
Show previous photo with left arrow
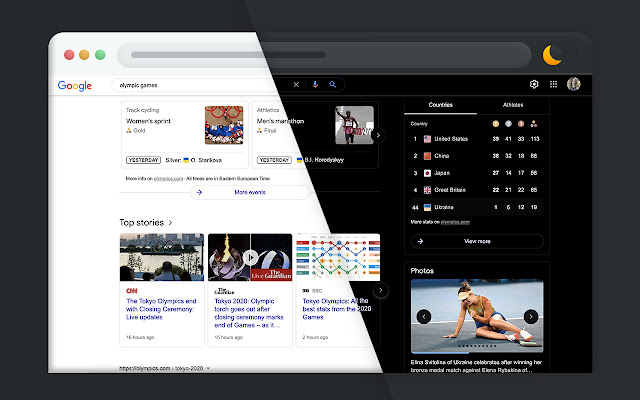424,316
